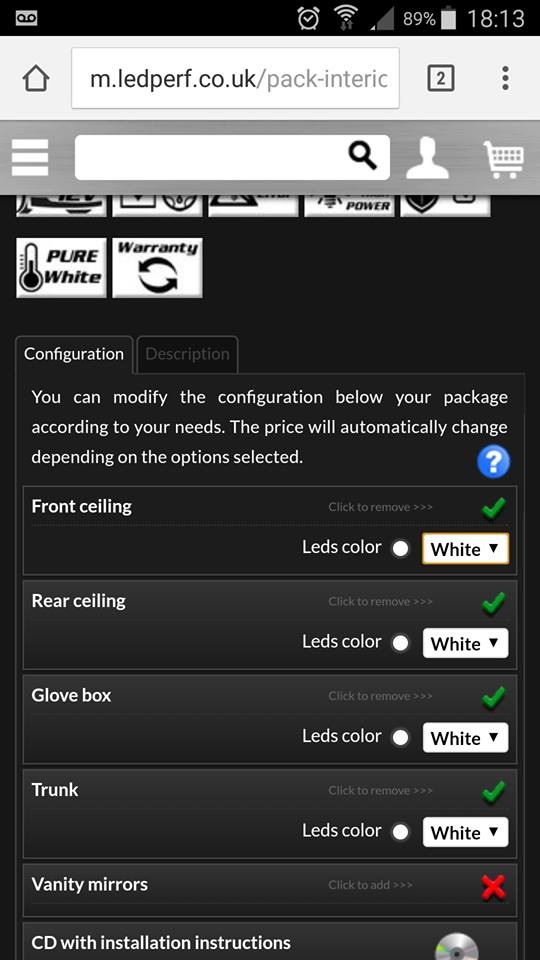Click 'Click to remove' for Glove box
The image size is (540, 960).
(380, 696)
